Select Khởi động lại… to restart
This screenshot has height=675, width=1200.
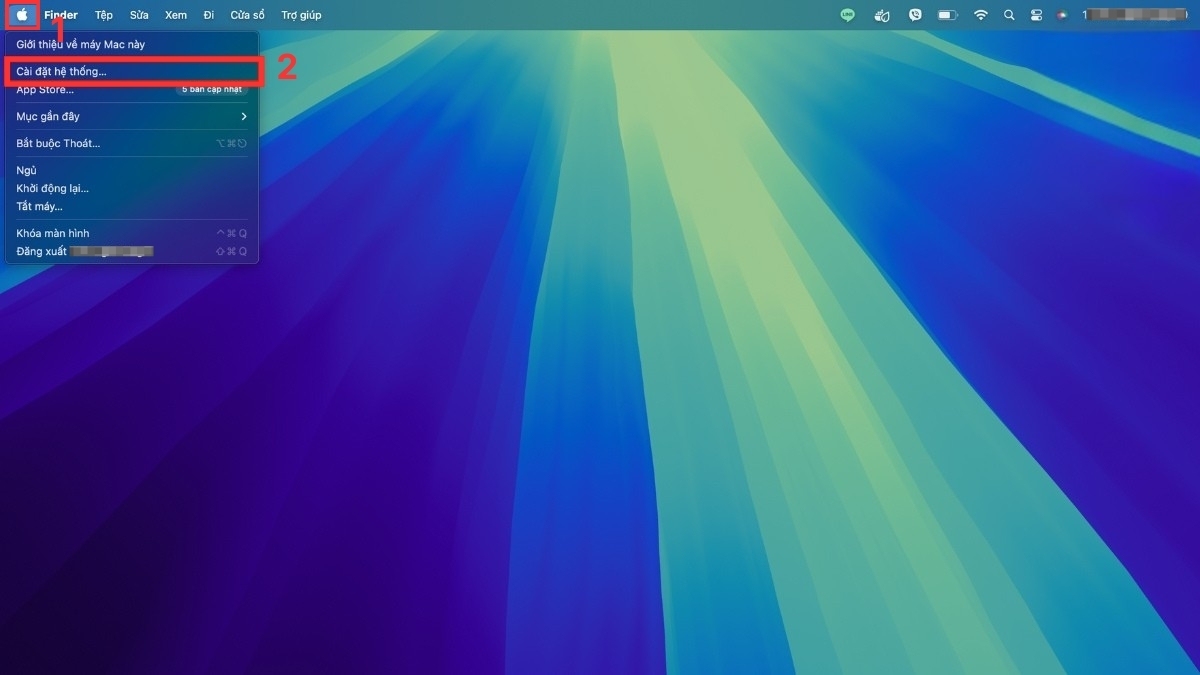(x=132, y=189)
